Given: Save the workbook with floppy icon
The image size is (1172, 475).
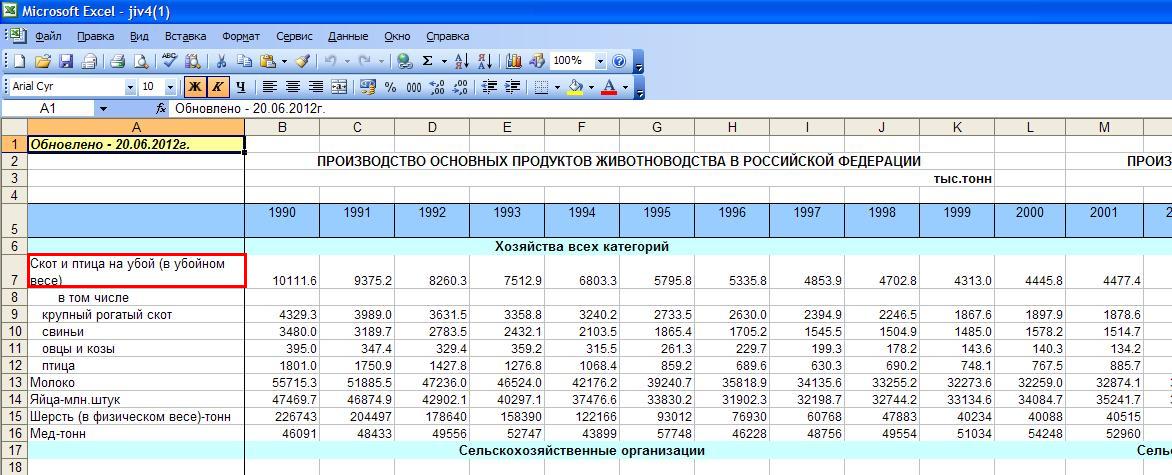Looking at the screenshot, I should 66,61.
